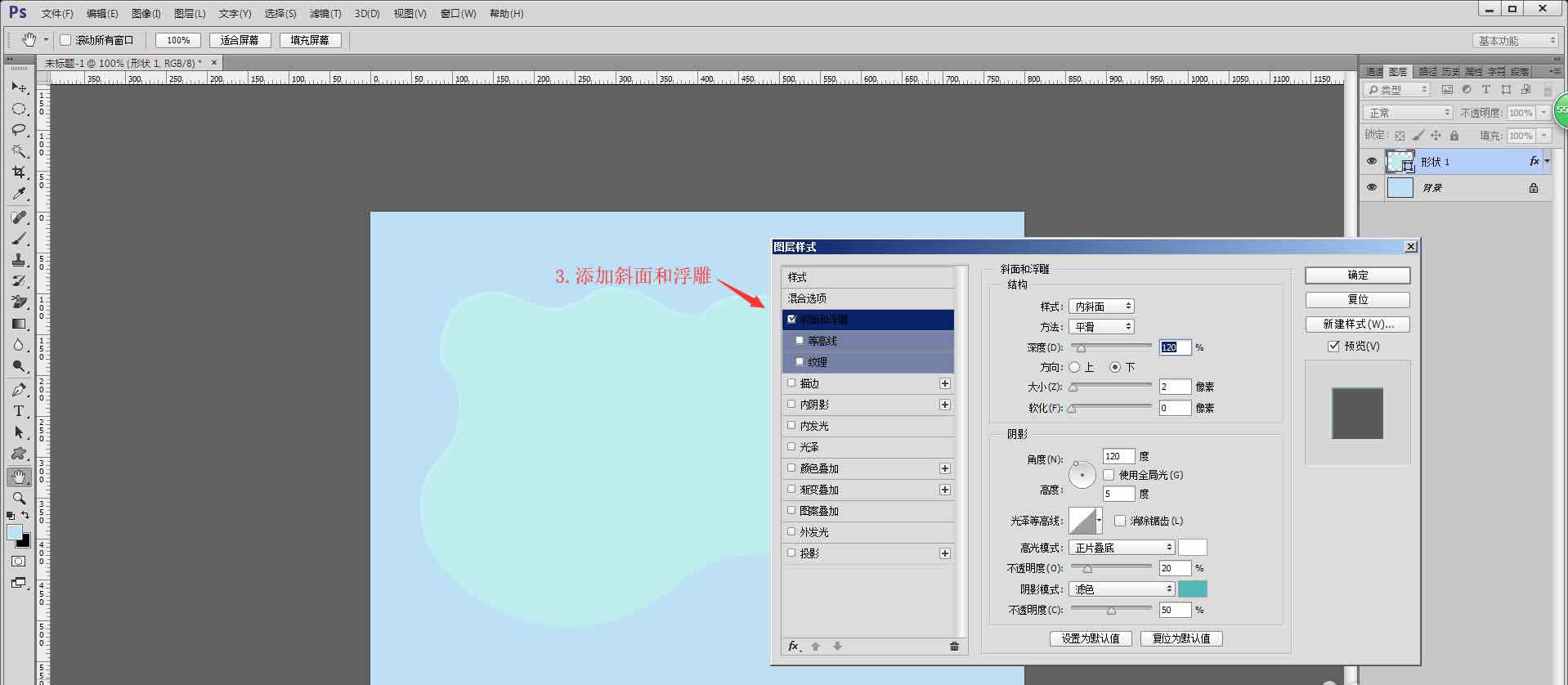
Task: Select the Path Selection tool
Action: point(19,432)
